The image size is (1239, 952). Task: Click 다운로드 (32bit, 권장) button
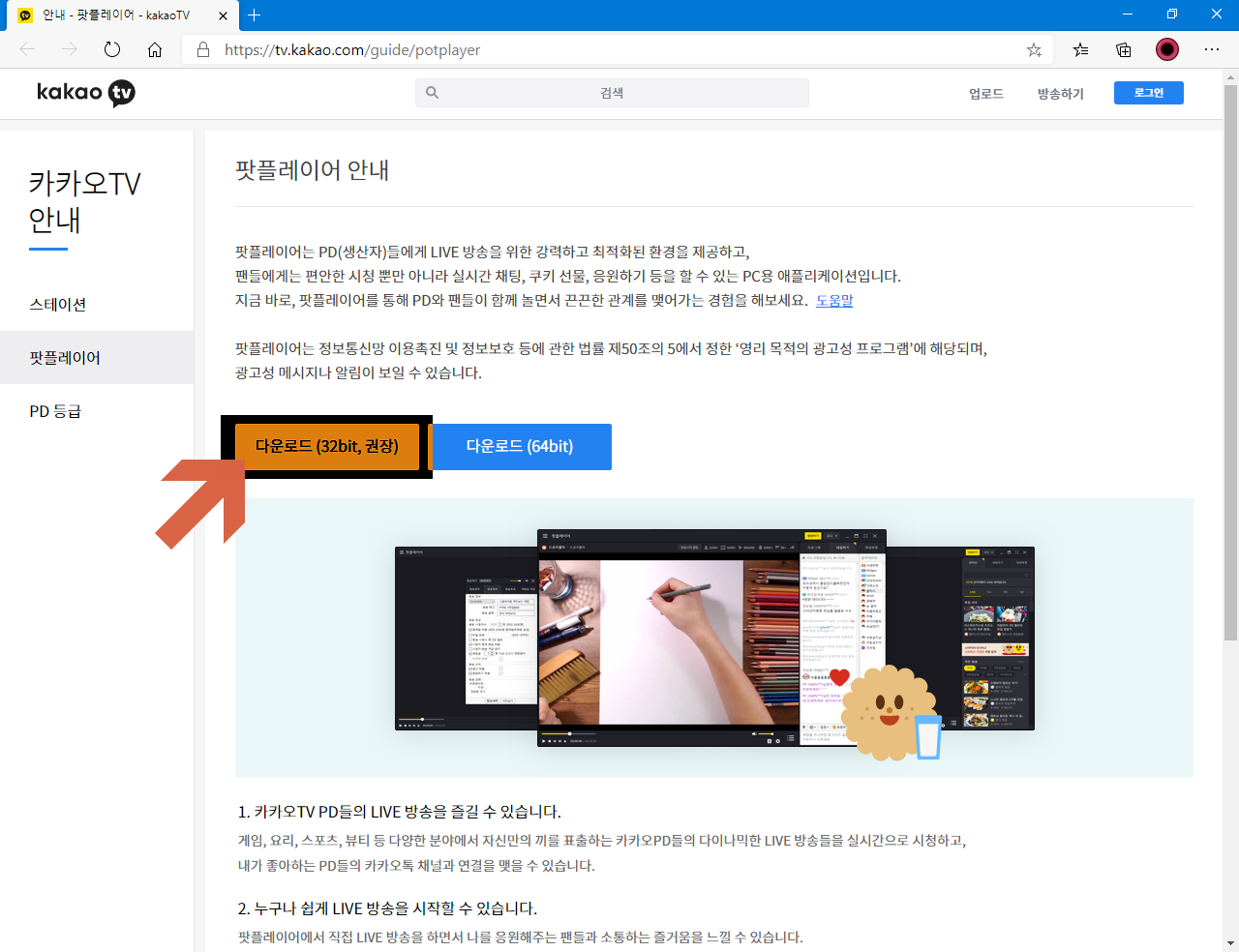[x=327, y=447]
